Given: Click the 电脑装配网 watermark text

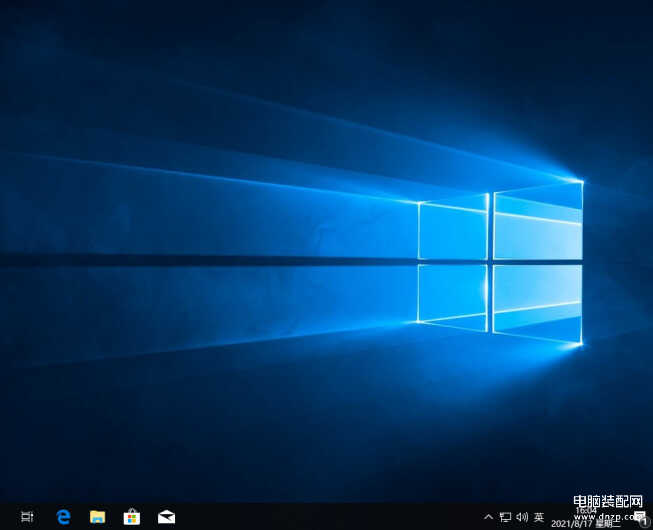Looking at the screenshot, I should tap(608, 502).
